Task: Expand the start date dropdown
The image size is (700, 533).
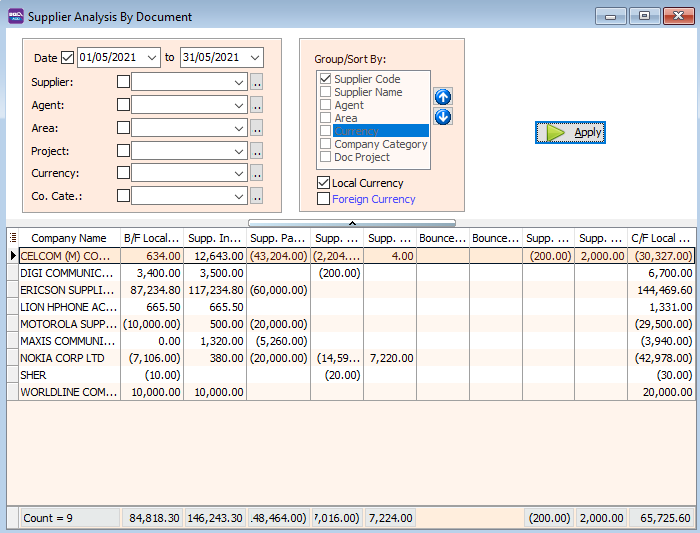Action: [151, 58]
